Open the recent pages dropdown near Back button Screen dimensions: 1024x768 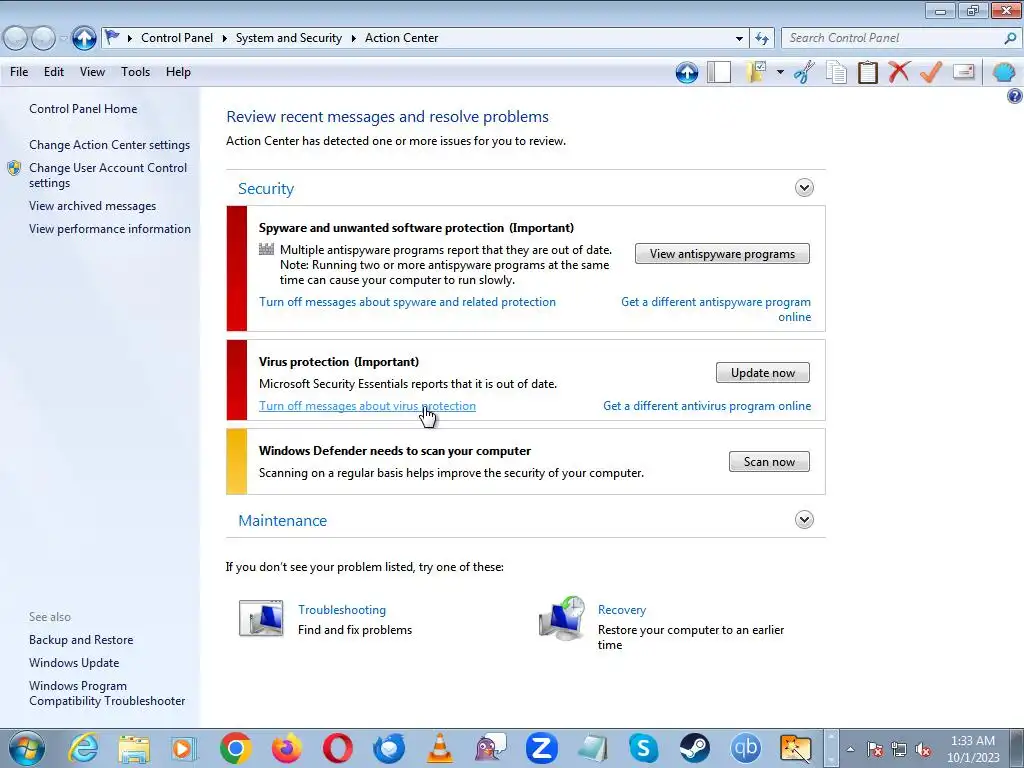(x=63, y=39)
